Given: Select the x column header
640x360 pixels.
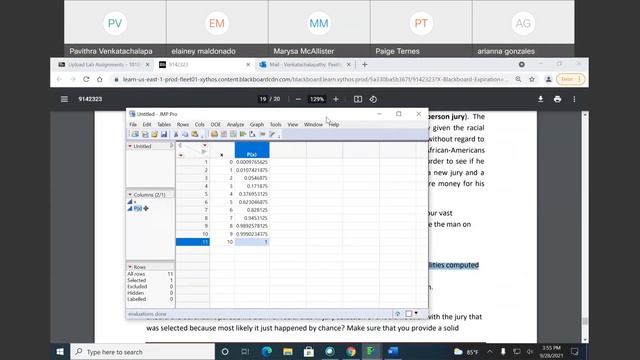Looking at the screenshot, I should pos(222,150).
